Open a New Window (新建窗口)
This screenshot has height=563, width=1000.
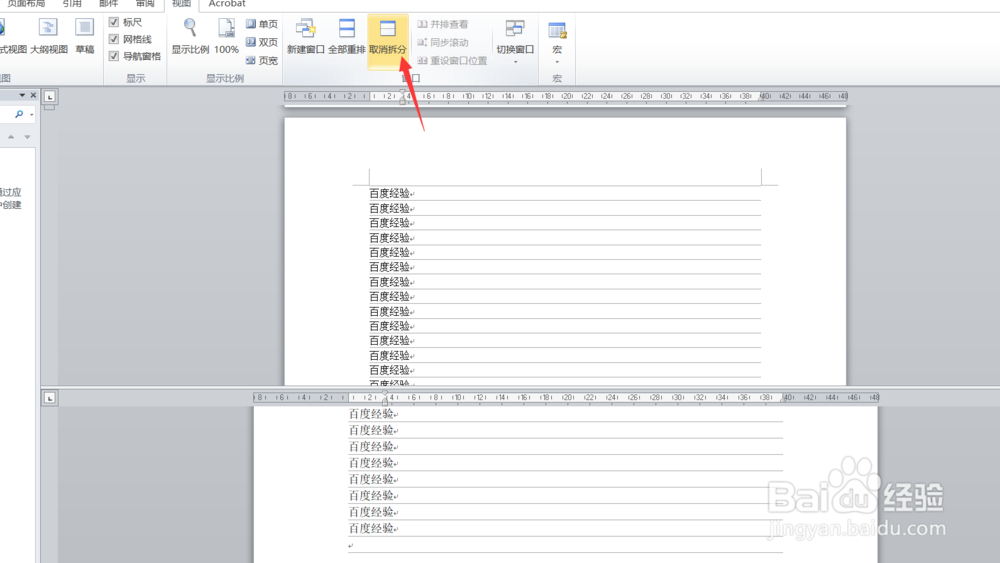[x=305, y=36]
